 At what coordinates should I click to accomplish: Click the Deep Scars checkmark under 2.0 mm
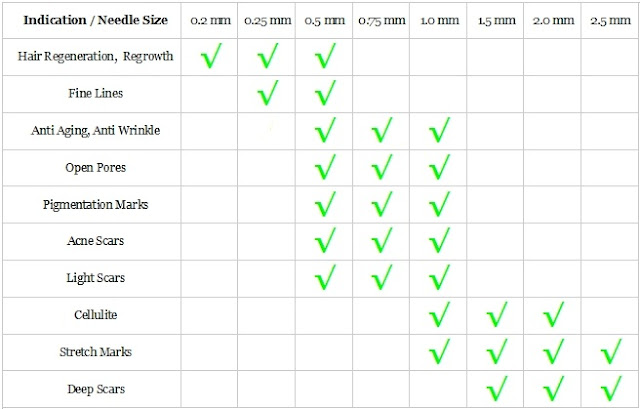click(x=551, y=390)
